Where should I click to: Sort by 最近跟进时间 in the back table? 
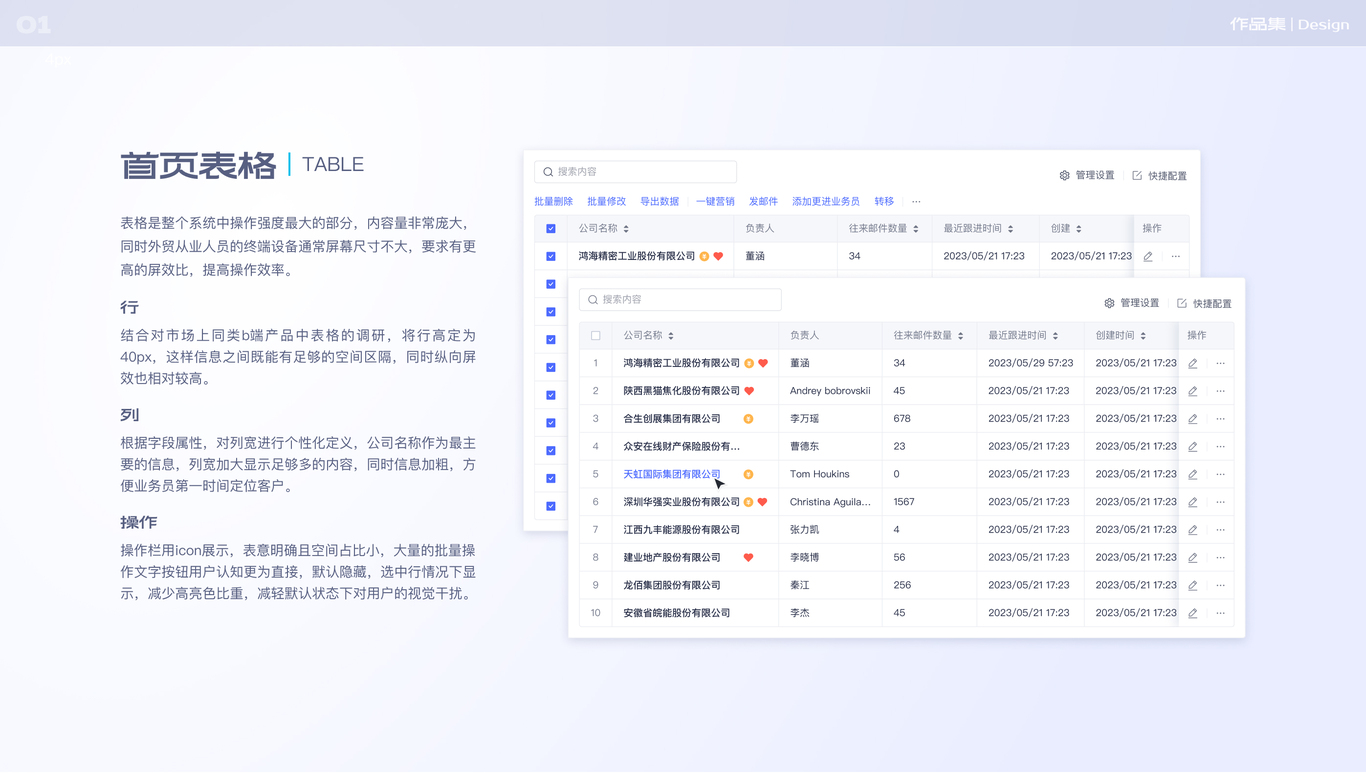tap(1010, 229)
